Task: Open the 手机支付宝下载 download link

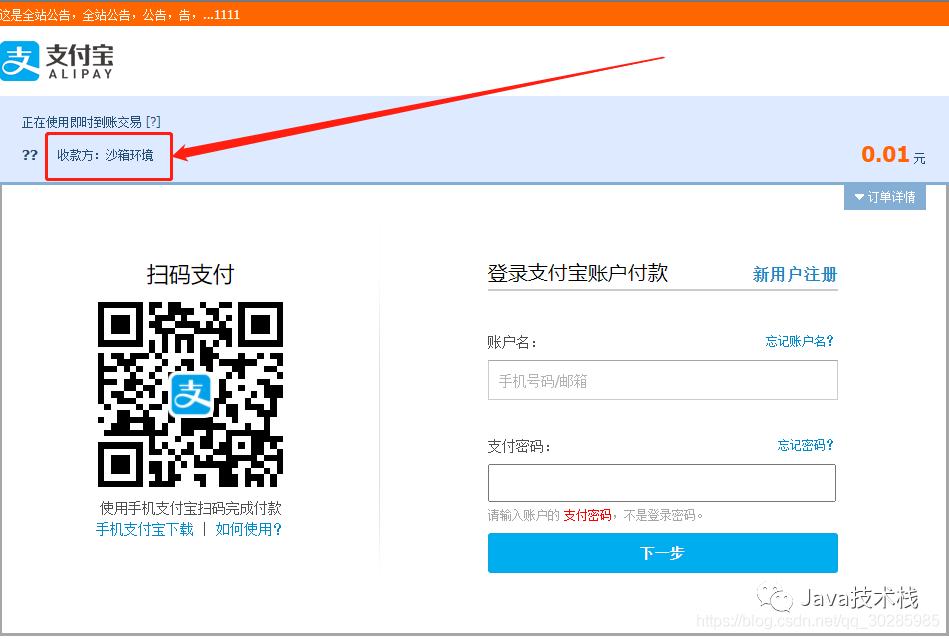Action: pos(143,529)
